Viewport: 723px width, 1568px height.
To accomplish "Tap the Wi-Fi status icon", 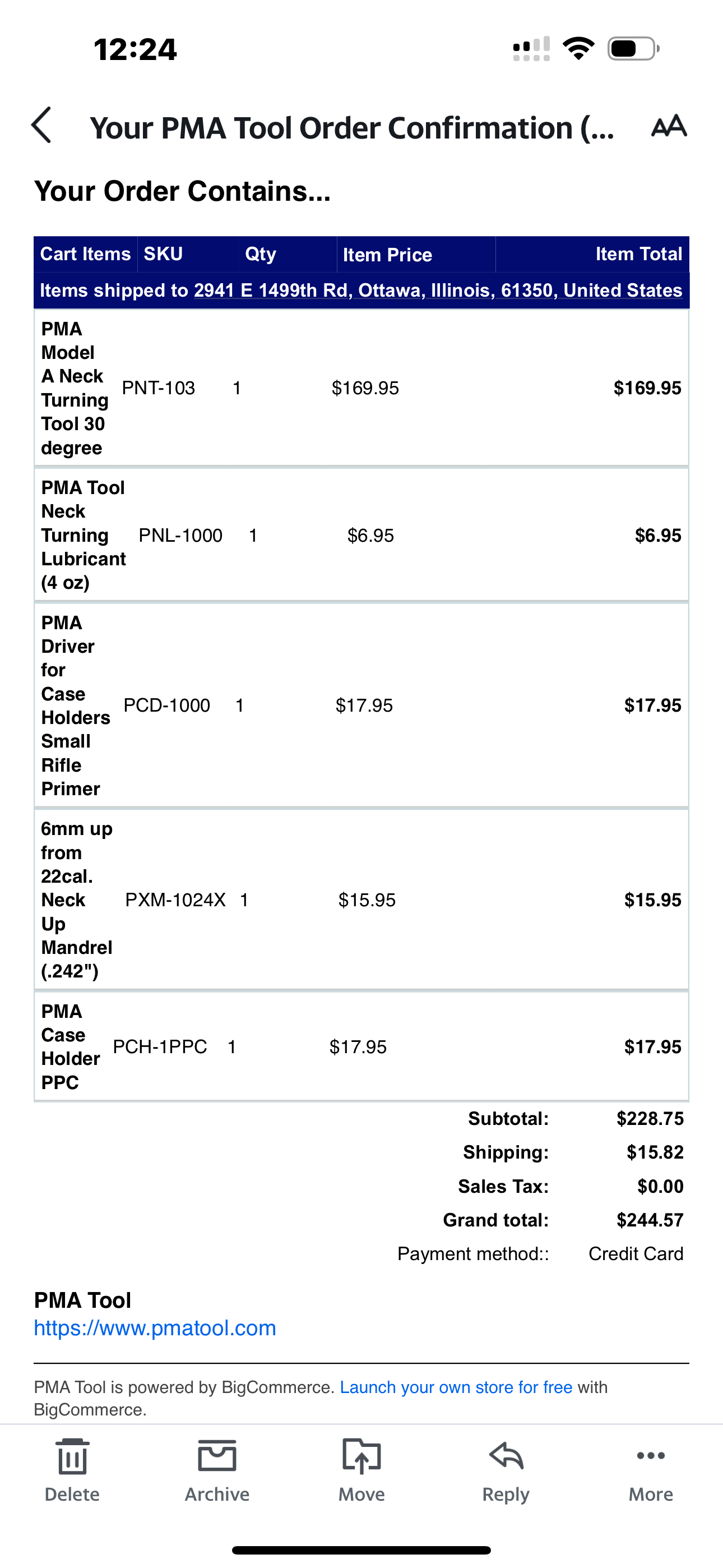I will [579, 49].
